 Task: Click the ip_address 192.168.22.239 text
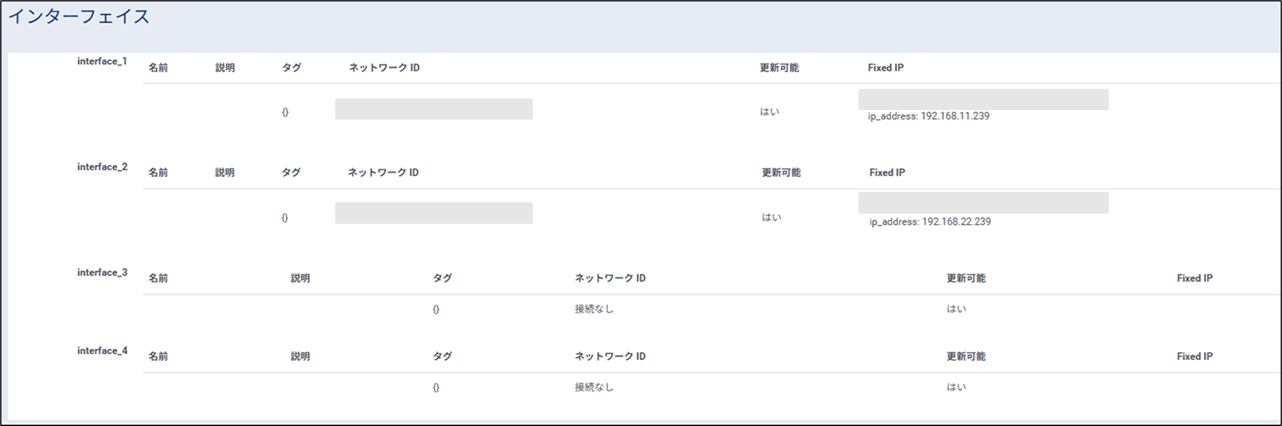click(930, 222)
